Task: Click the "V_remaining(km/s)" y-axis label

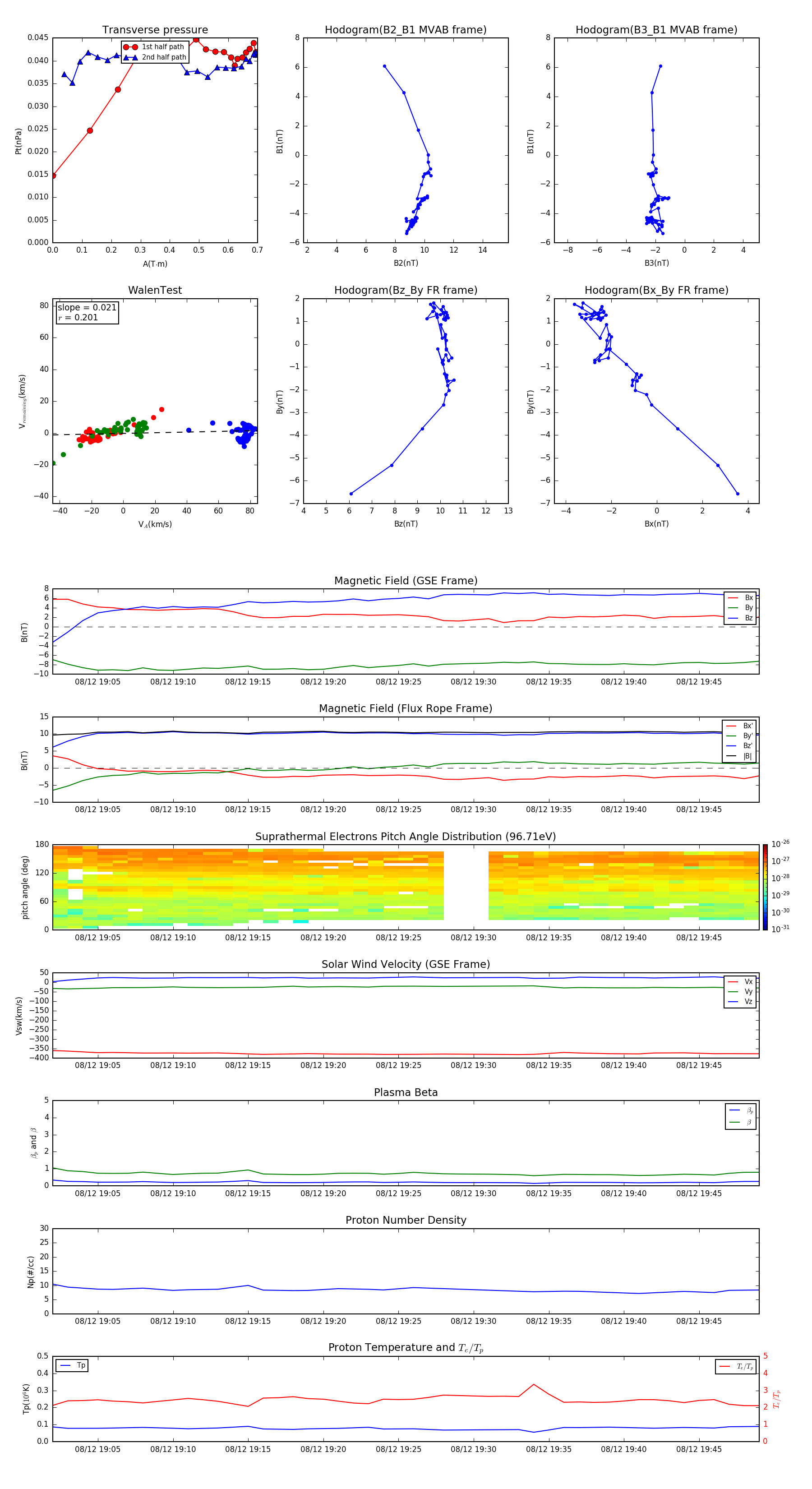Action: coord(22,401)
